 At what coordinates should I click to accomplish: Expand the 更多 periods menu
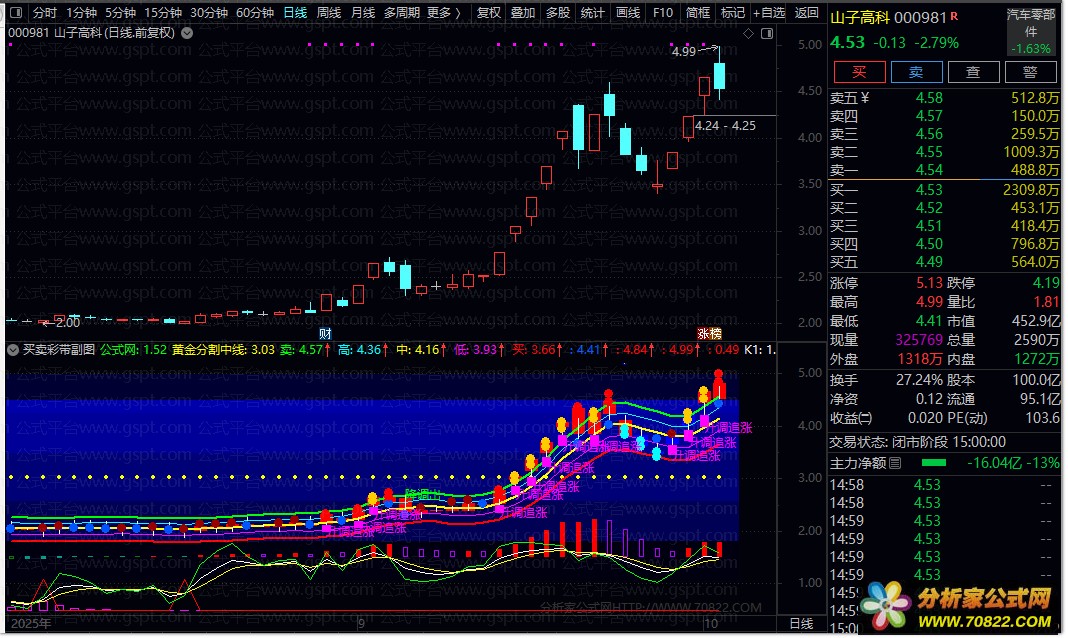click(443, 13)
